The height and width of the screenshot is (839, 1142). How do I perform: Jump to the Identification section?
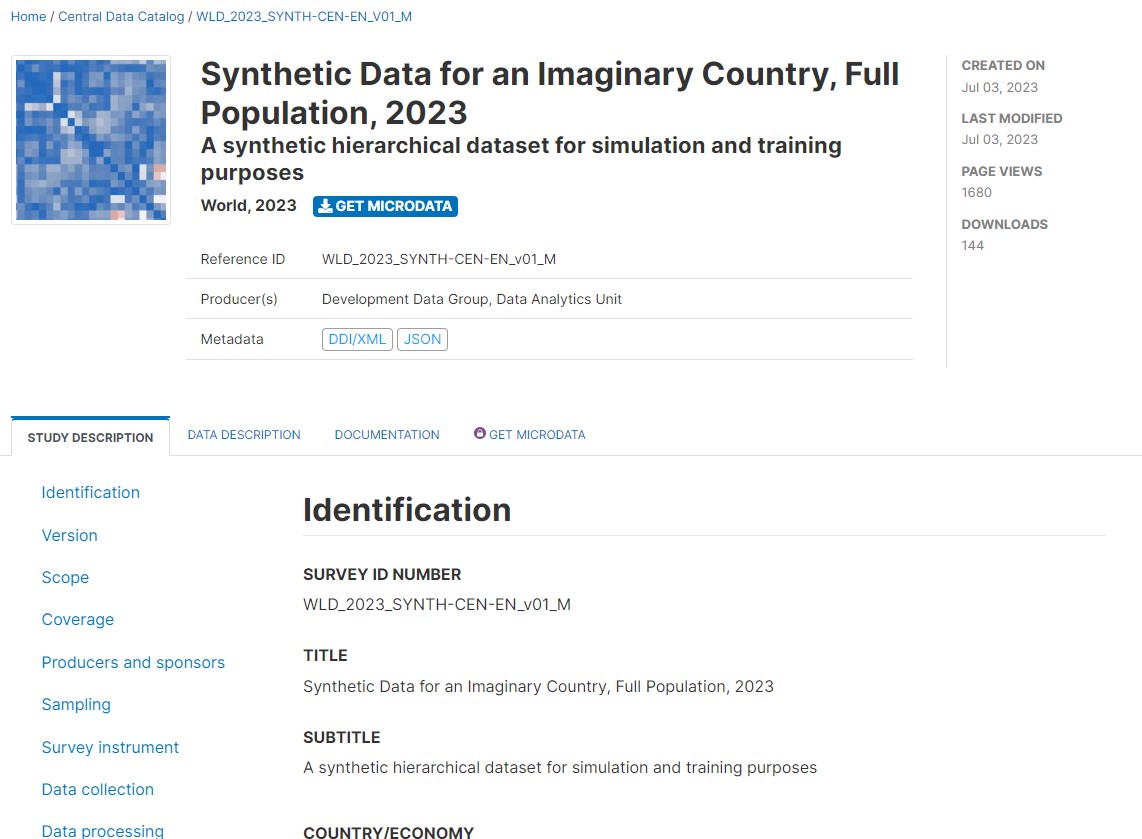click(x=90, y=492)
